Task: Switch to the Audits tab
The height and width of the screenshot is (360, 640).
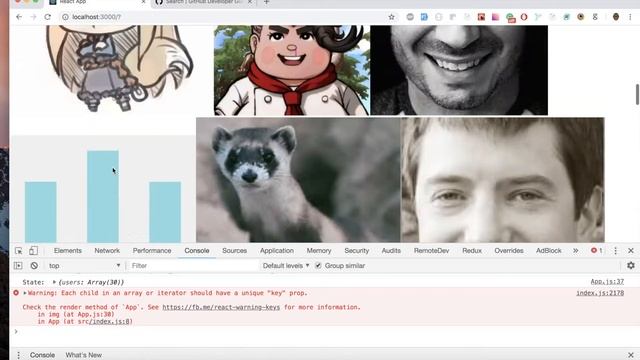Action: pos(391,251)
